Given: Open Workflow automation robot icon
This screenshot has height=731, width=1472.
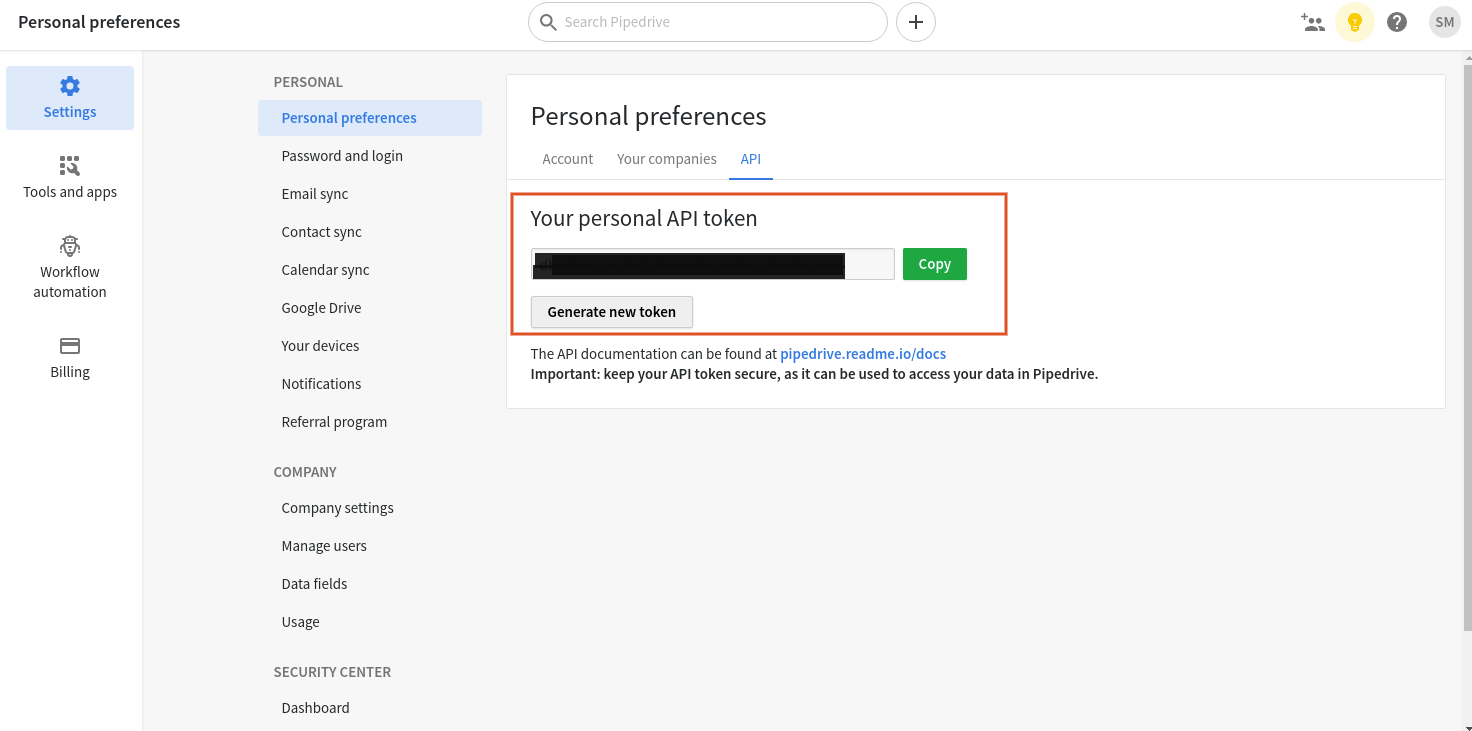Looking at the screenshot, I should [70, 246].
